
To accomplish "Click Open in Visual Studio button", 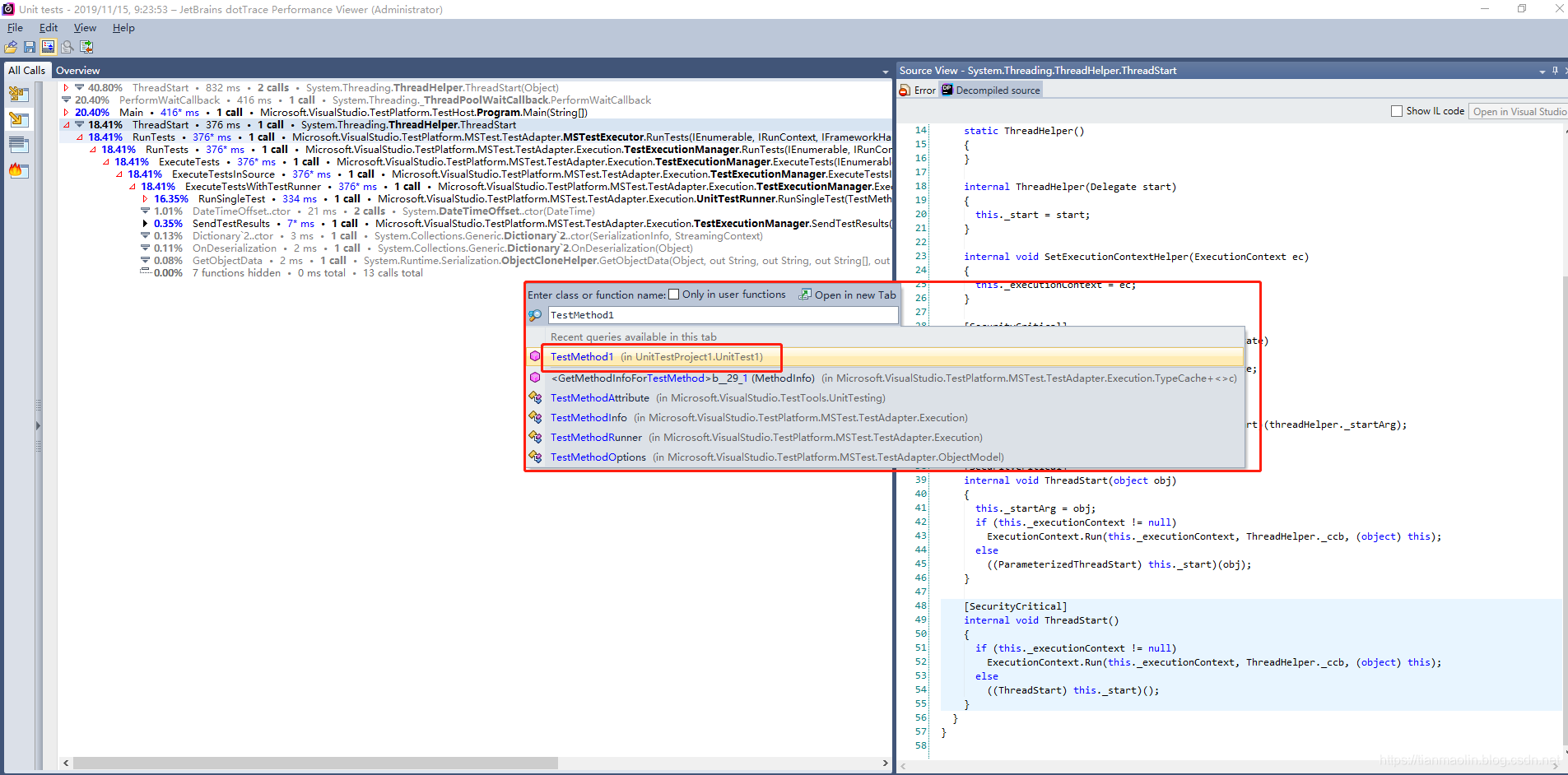I will [1518, 111].
